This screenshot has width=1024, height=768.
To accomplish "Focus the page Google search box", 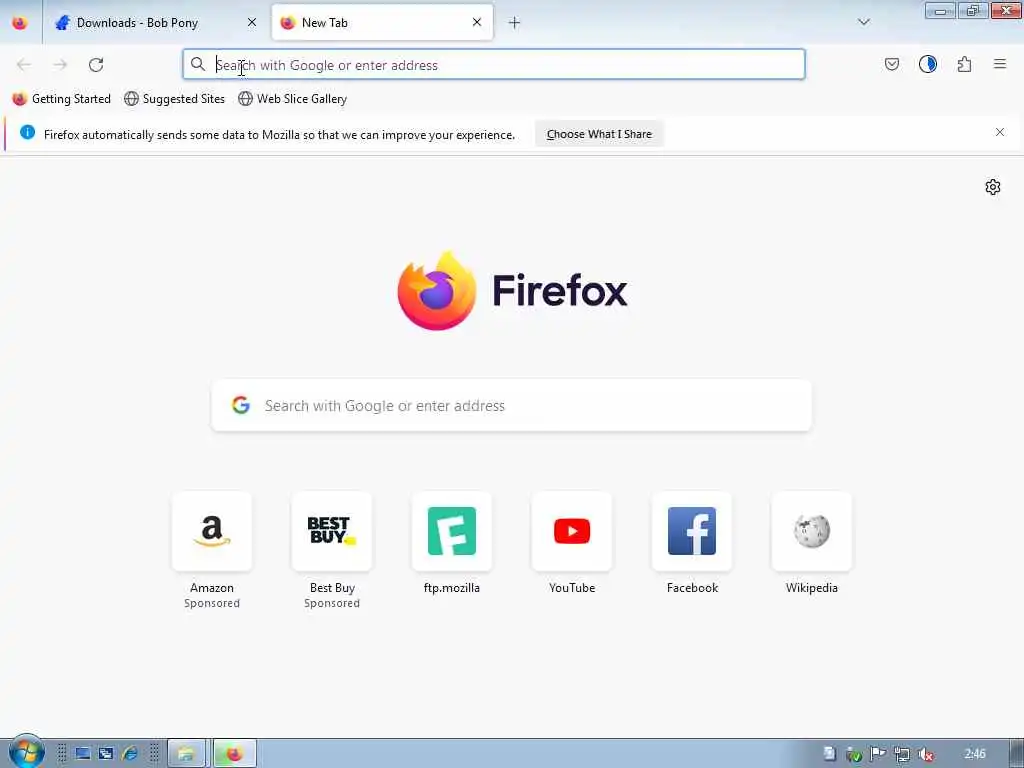I will click(511, 406).
